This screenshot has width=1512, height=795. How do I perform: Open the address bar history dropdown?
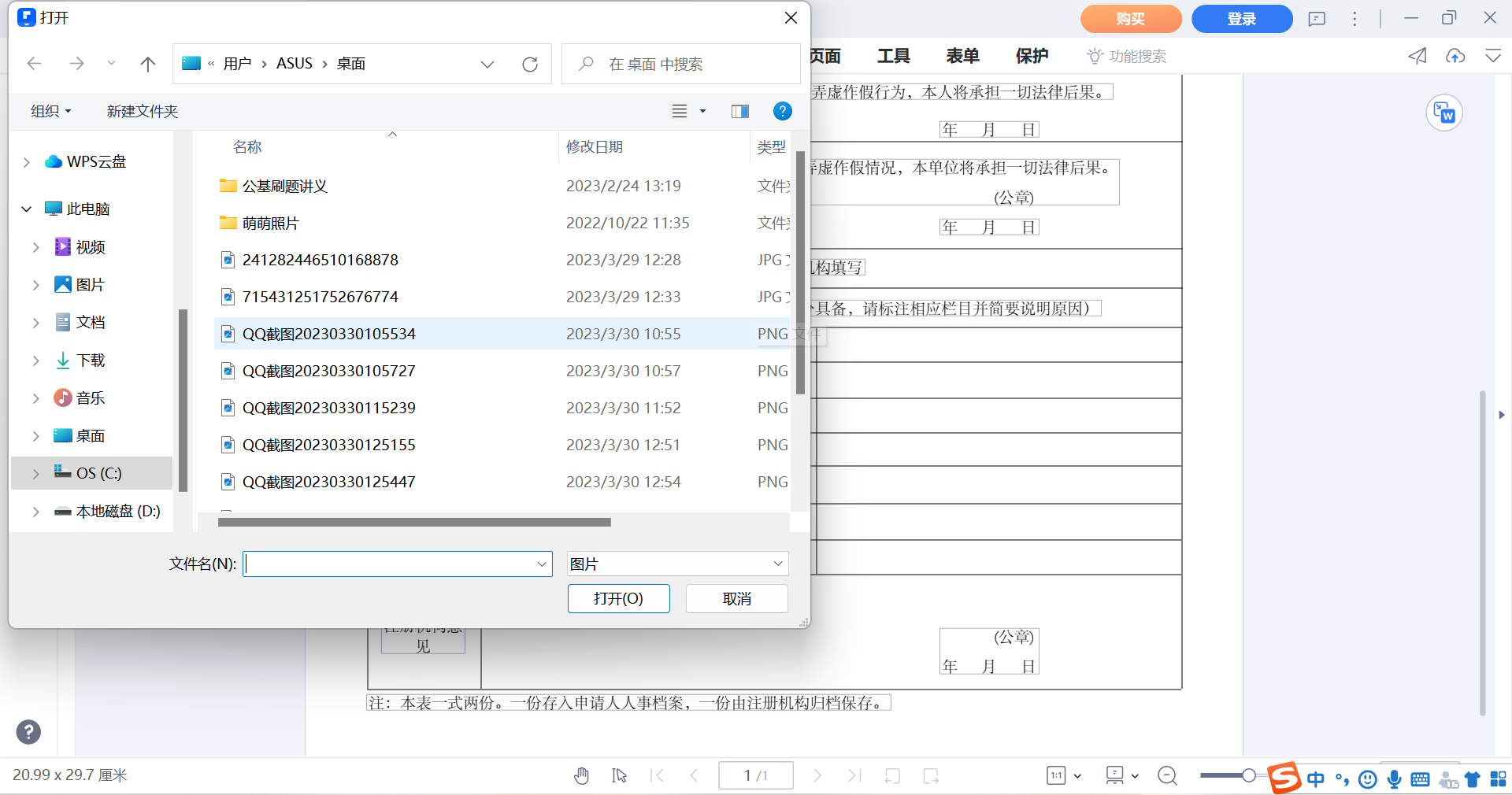point(487,64)
